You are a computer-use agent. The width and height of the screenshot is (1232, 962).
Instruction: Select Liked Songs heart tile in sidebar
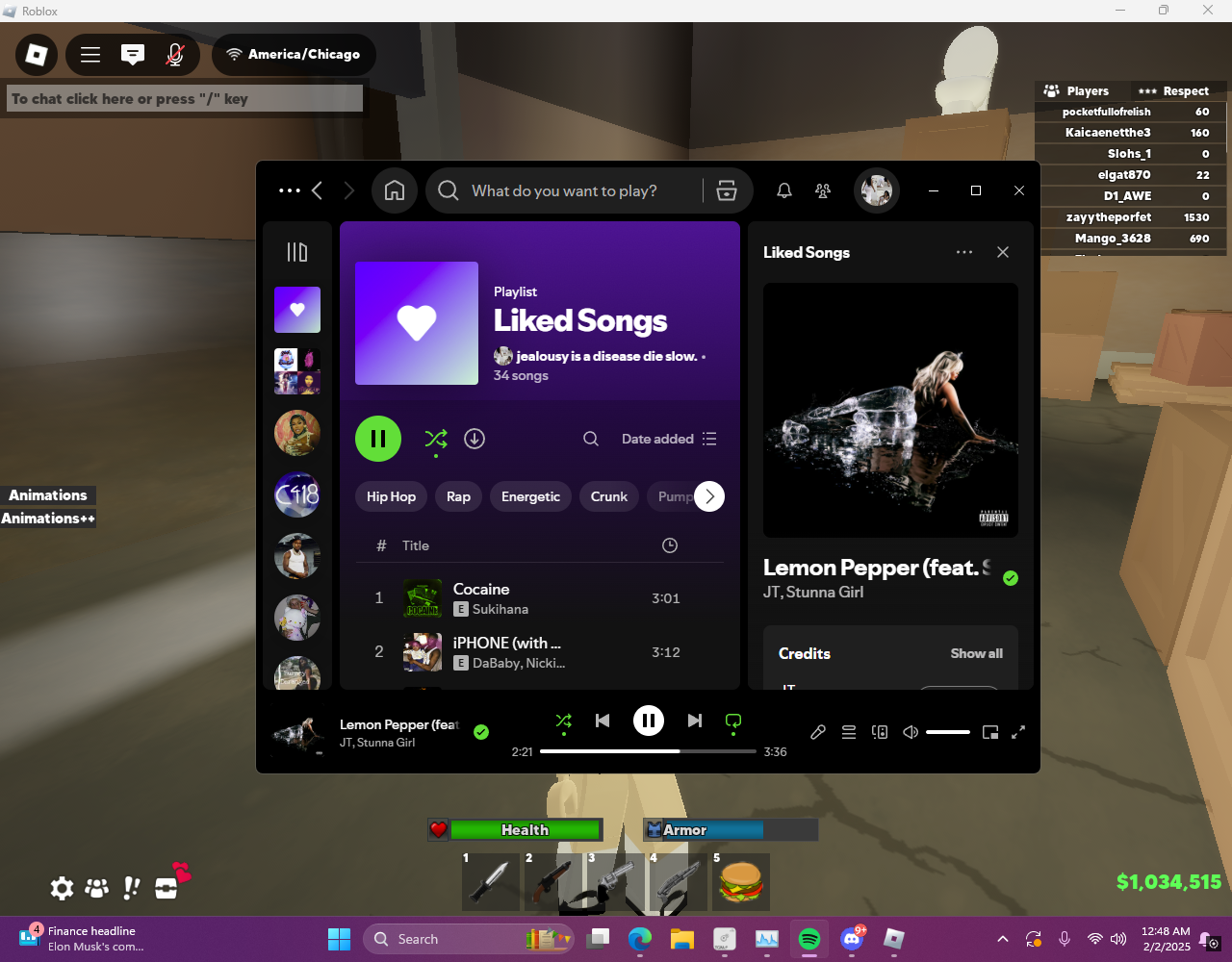[297, 310]
